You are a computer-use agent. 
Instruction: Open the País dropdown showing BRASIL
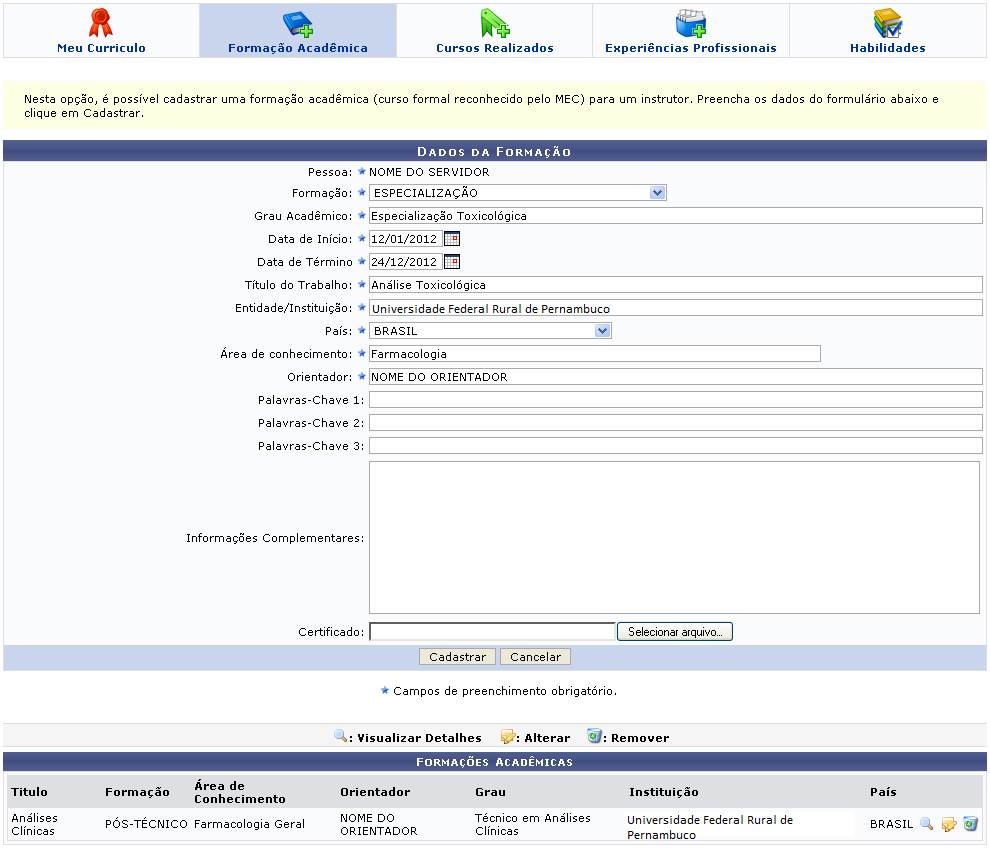(601, 331)
